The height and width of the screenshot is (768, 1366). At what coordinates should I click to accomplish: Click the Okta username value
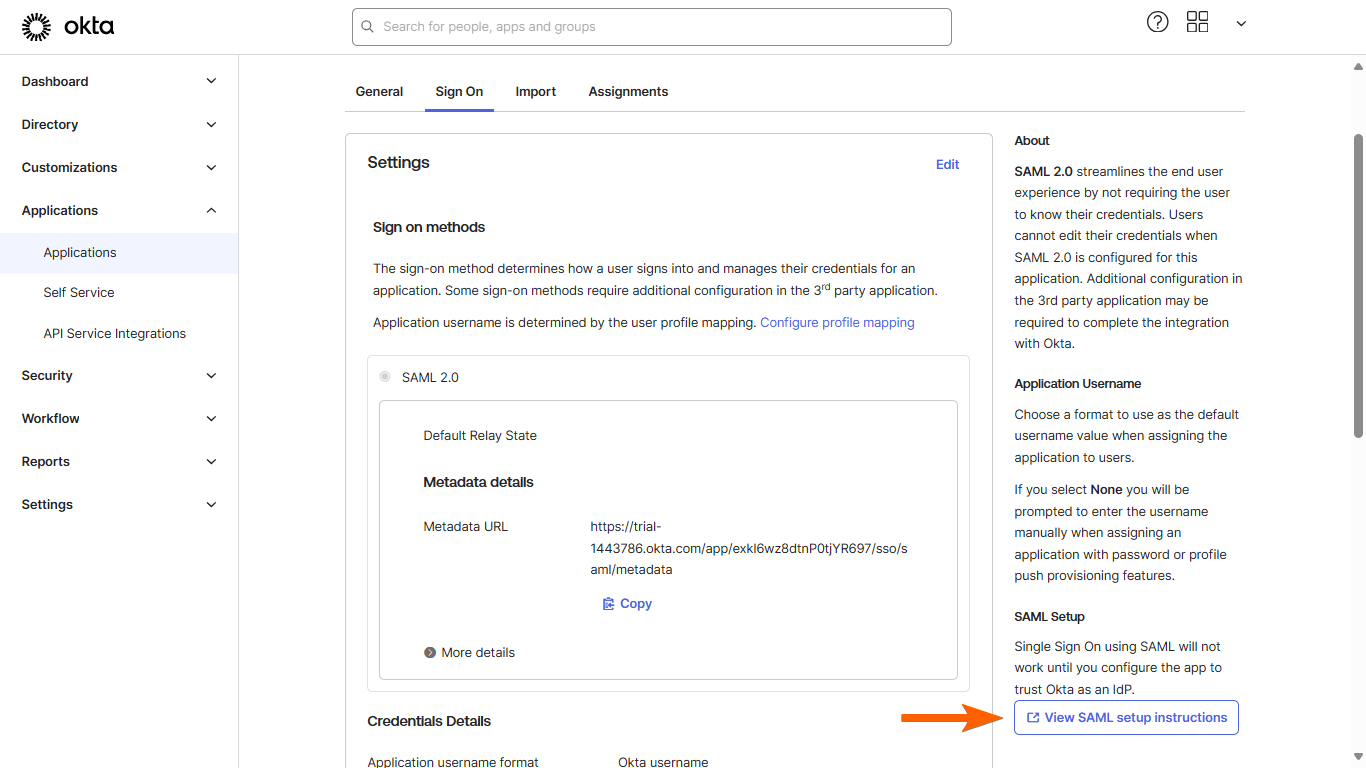pos(663,762)
